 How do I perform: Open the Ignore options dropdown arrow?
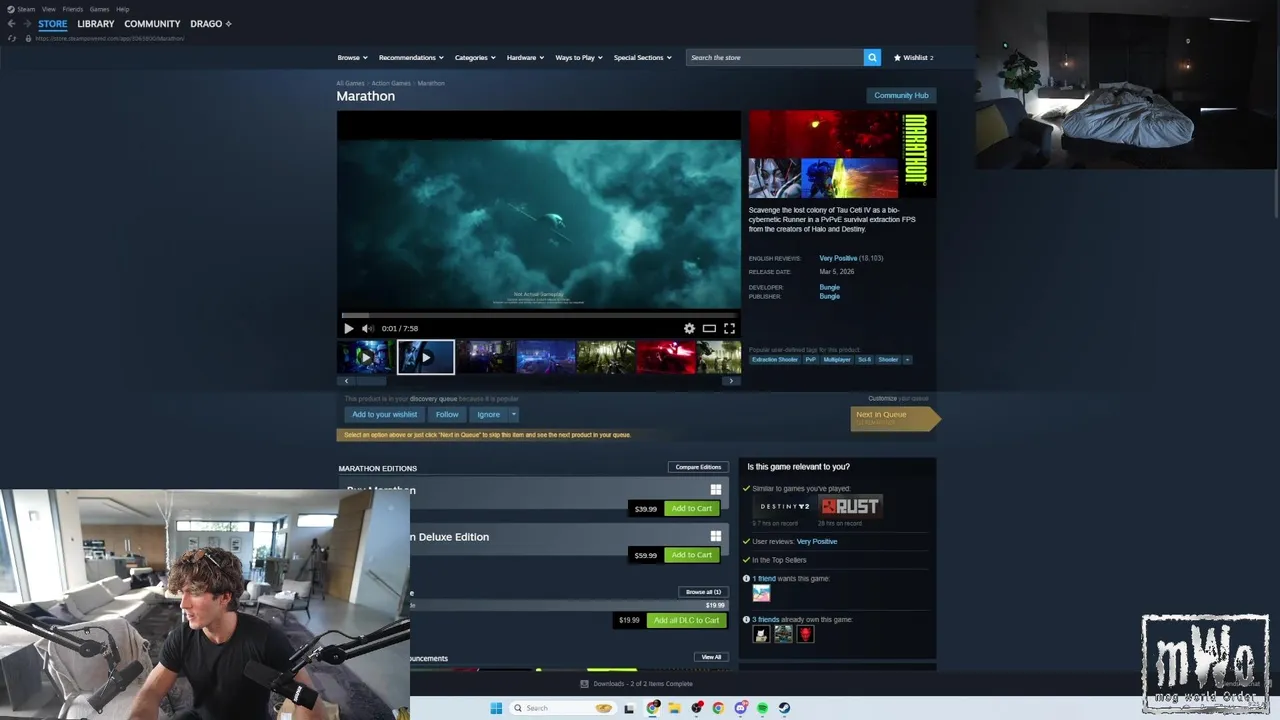point(514,414)
